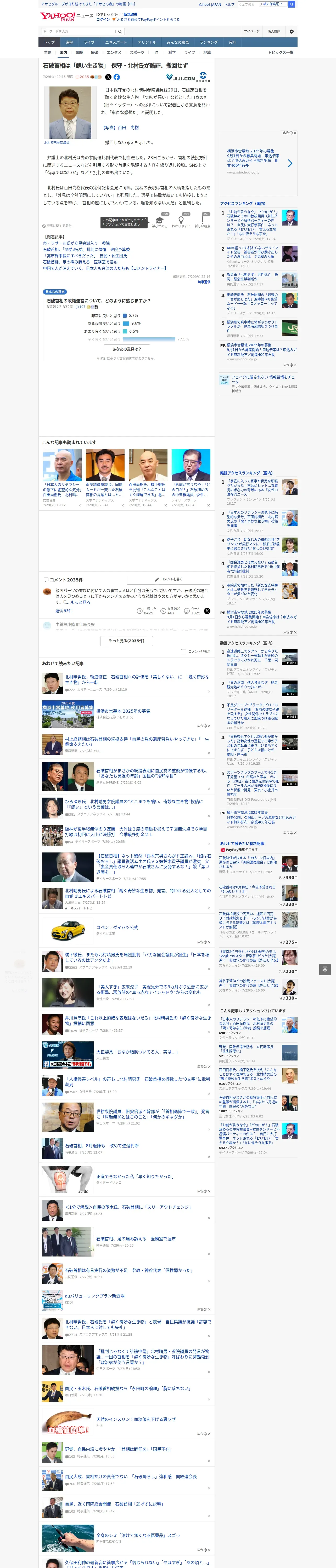This screenshot has height=1568, width=336.
Task: Open マイページ link
Action: pyautogui.click(x=252, y=32)
